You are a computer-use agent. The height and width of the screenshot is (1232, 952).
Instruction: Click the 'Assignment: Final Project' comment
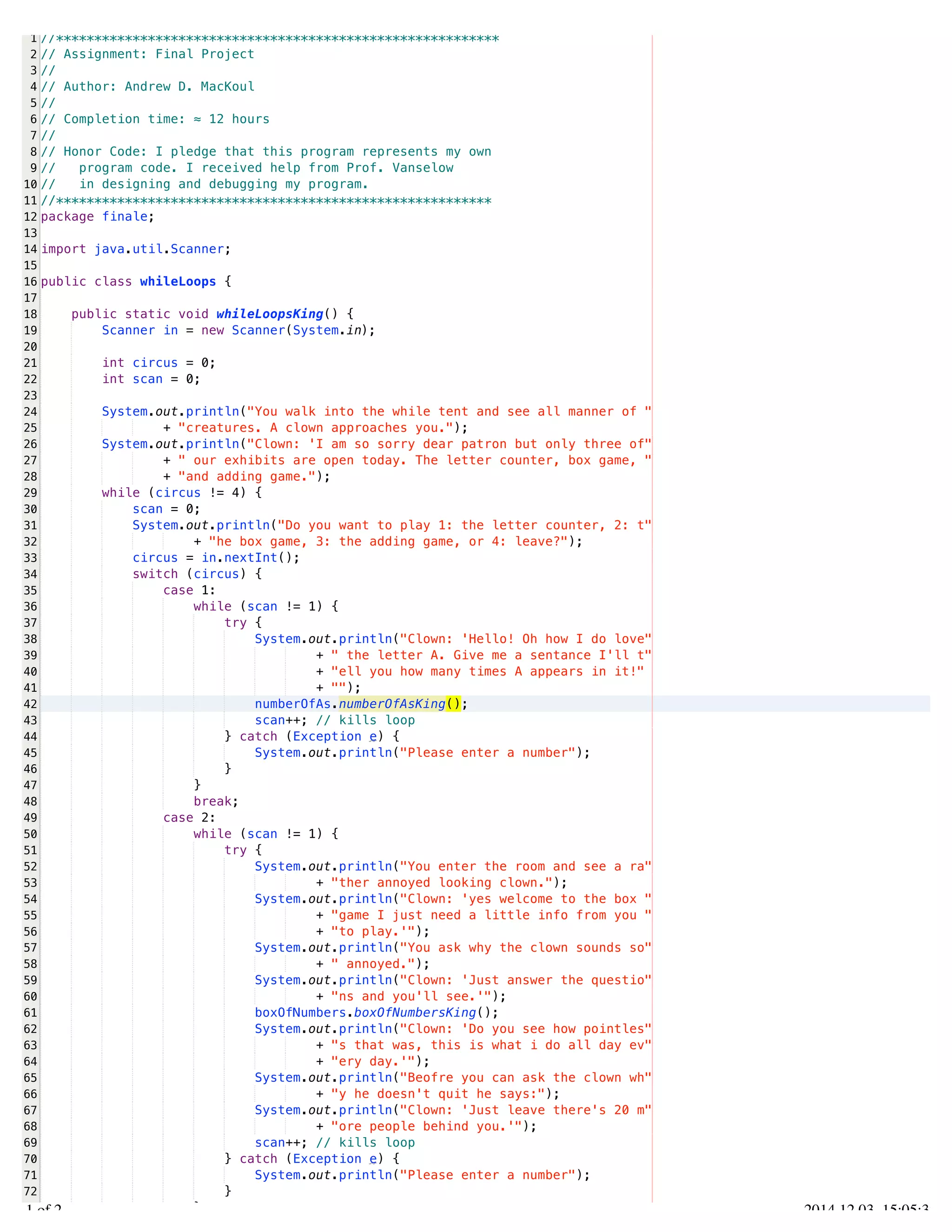point(148,54)
